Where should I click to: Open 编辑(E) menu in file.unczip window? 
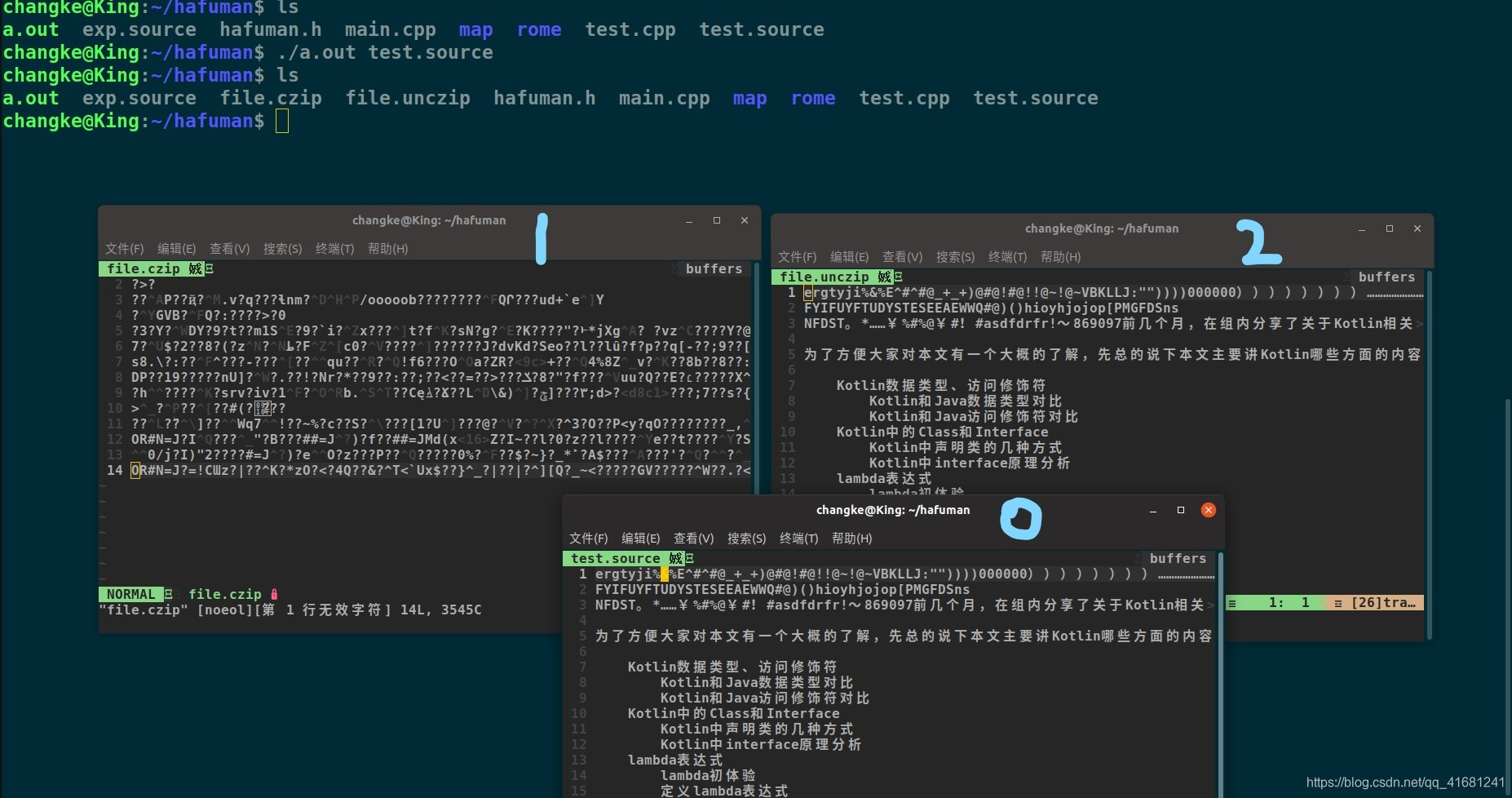[x=849, y=257]
